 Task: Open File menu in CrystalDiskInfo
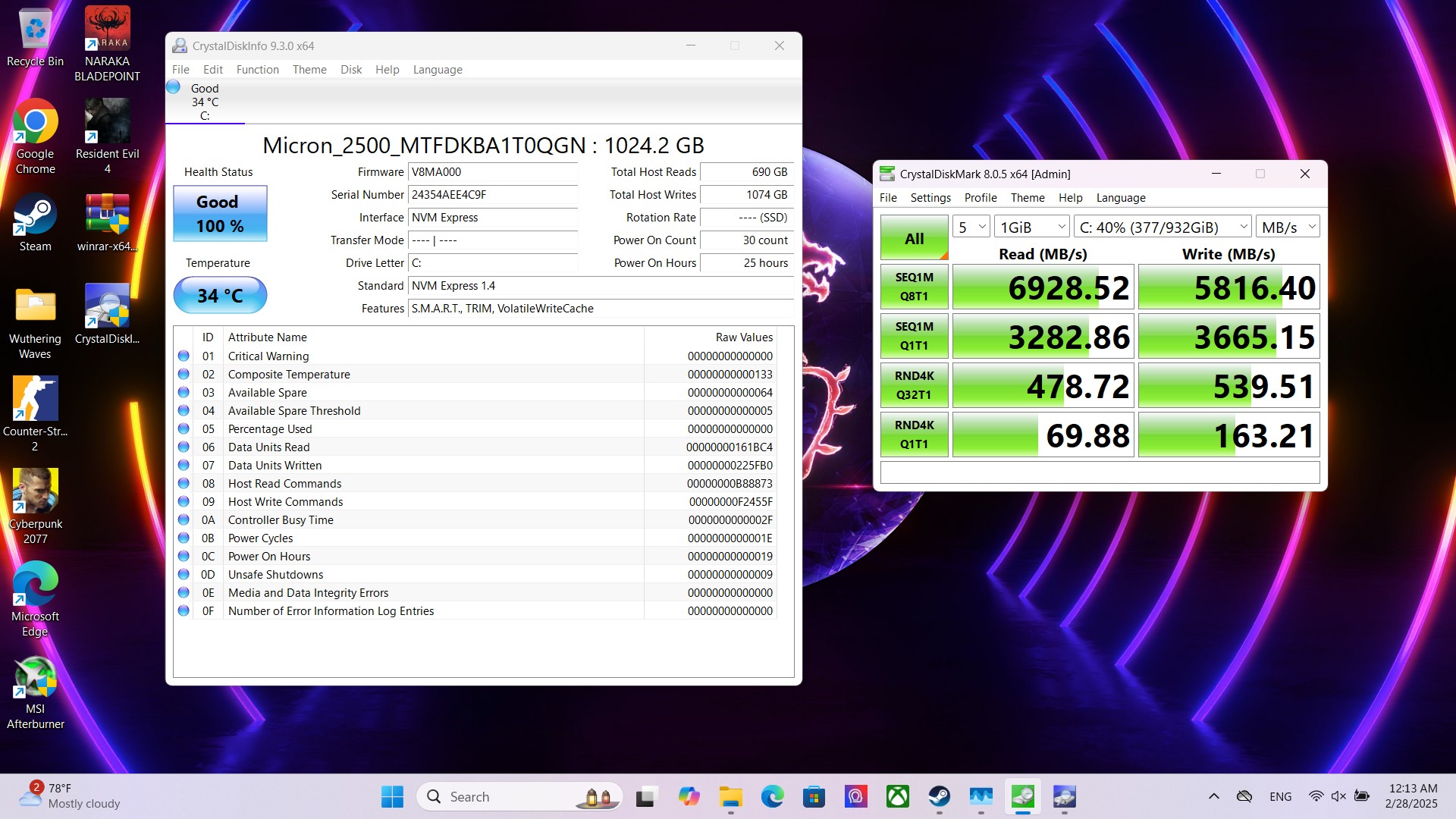point(180,70)
